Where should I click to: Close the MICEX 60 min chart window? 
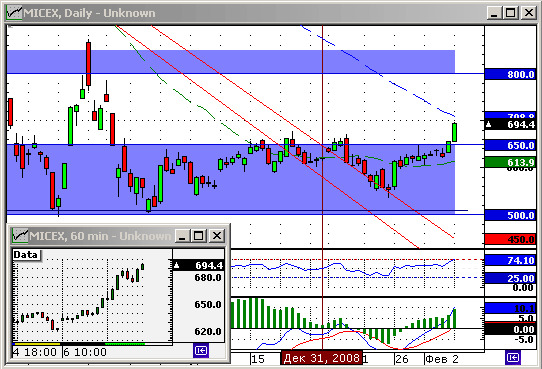217,236
